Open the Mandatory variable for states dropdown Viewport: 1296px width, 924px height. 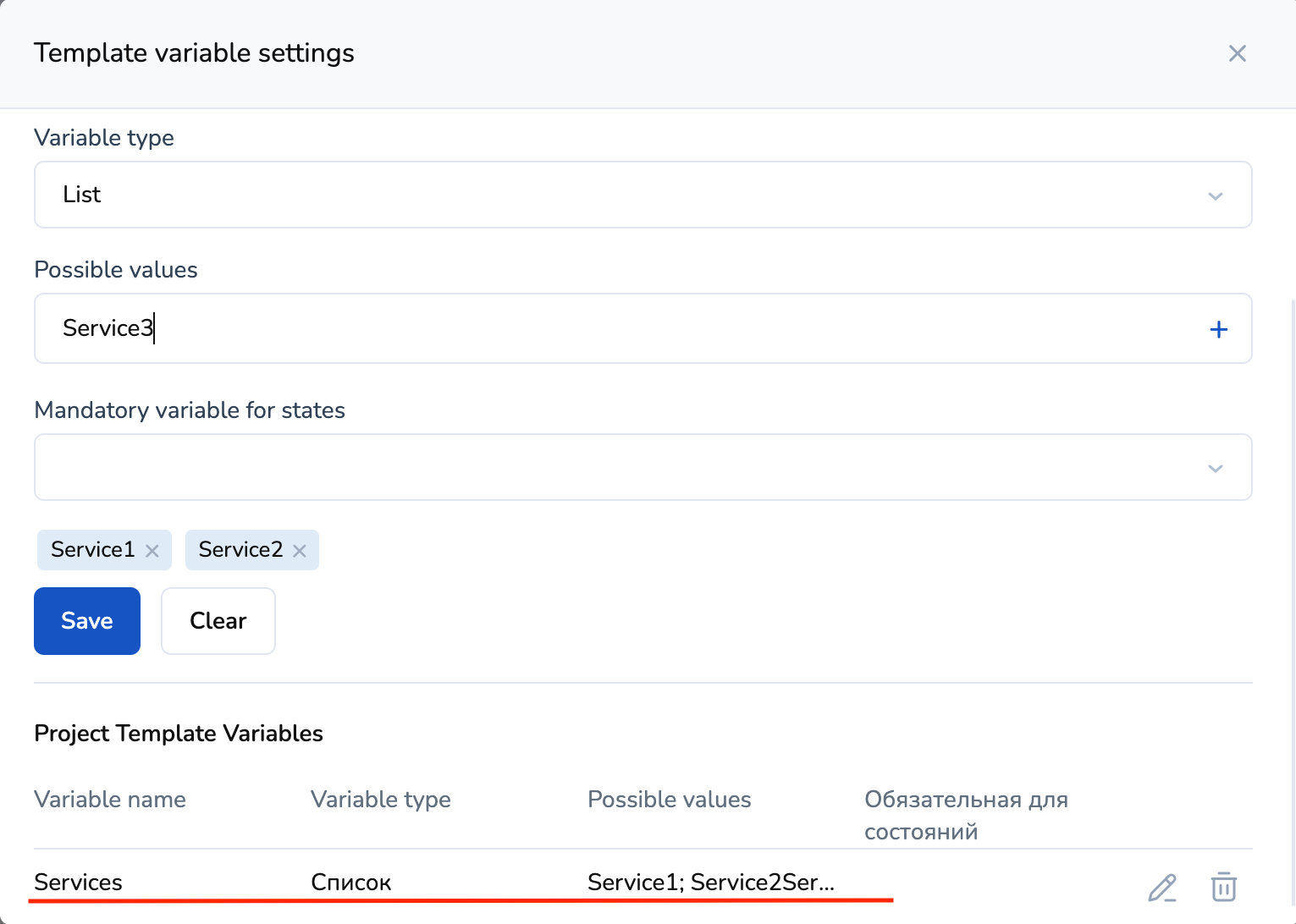[626, 467]
